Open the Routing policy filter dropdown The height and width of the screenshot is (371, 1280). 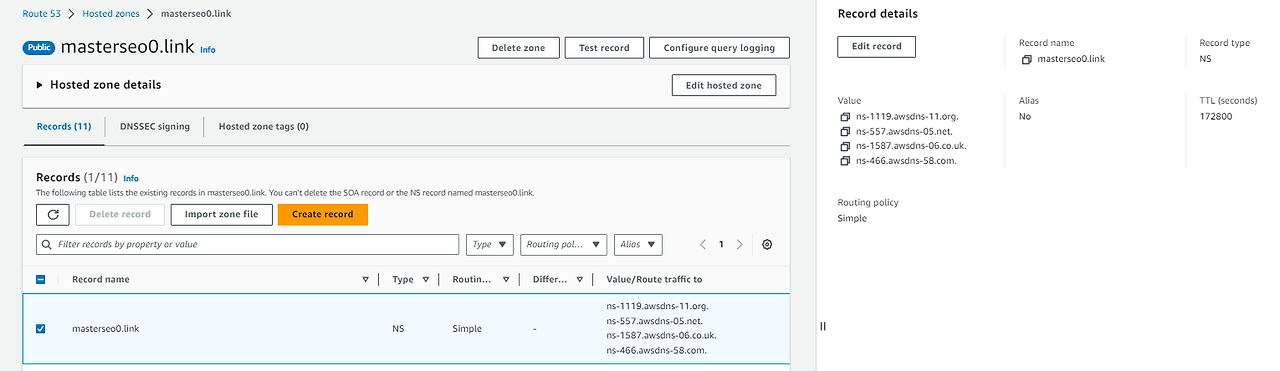pos(564,244)
